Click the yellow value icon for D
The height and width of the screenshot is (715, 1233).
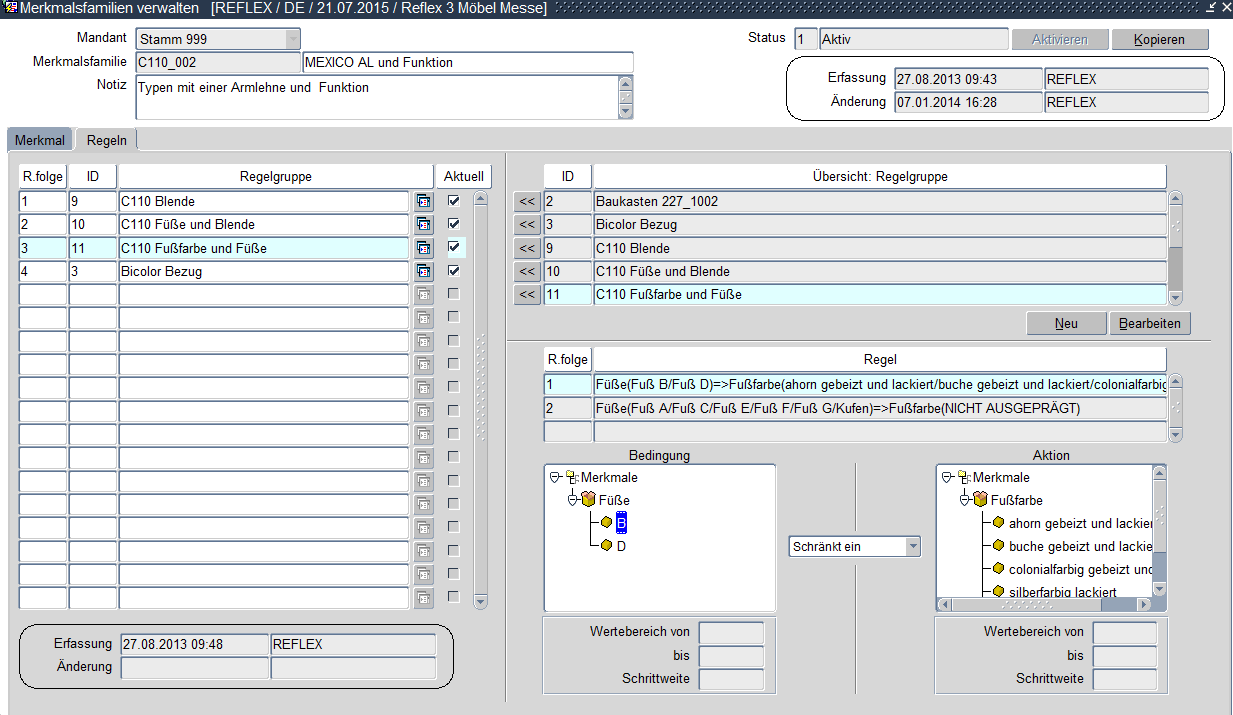pos(606,546)
